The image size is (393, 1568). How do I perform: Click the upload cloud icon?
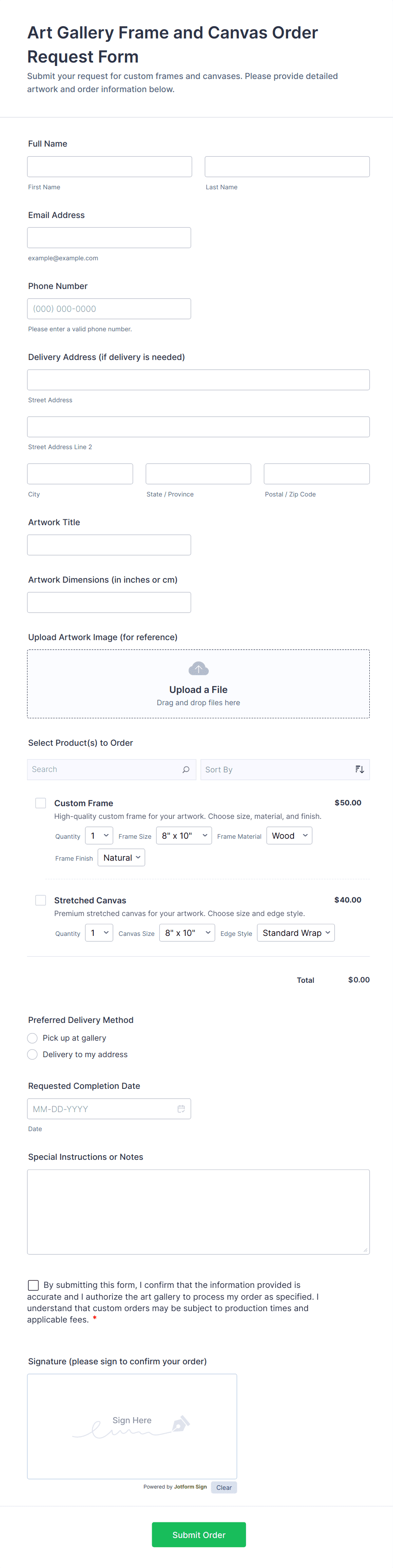(x=198, y=669)
